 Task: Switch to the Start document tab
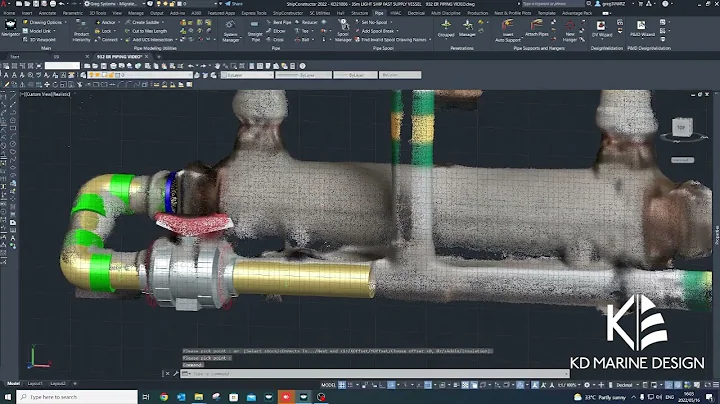pyautogui.click(x=15, y=56)
